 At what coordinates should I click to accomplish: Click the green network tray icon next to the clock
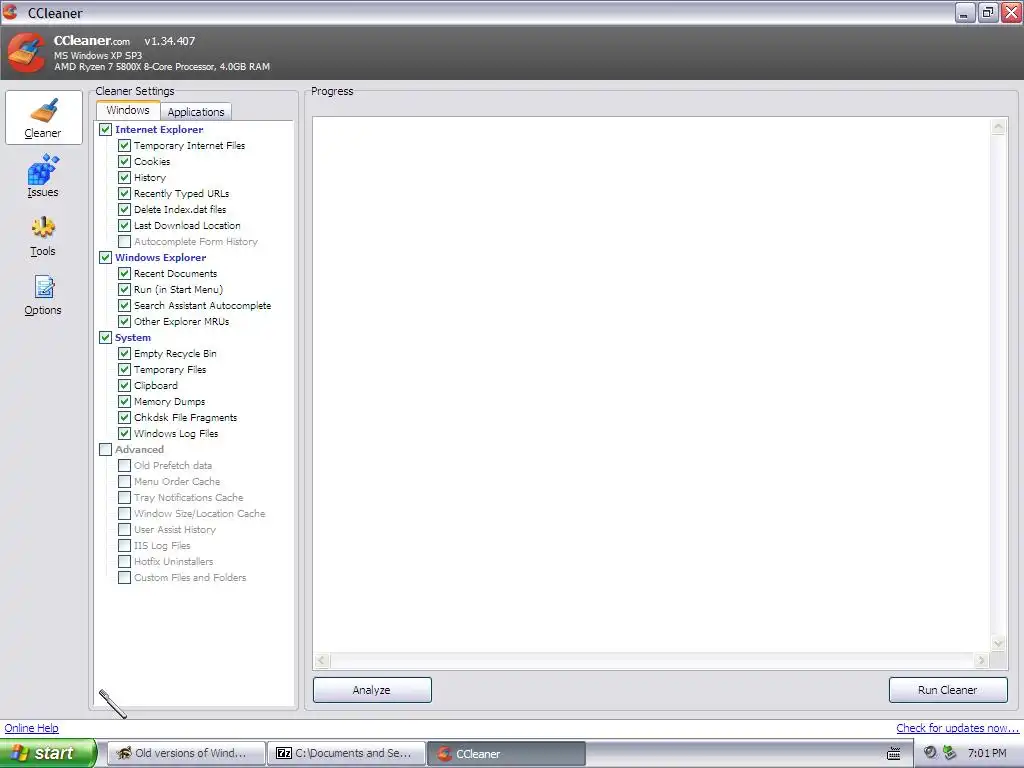click(x=950, y=752)
